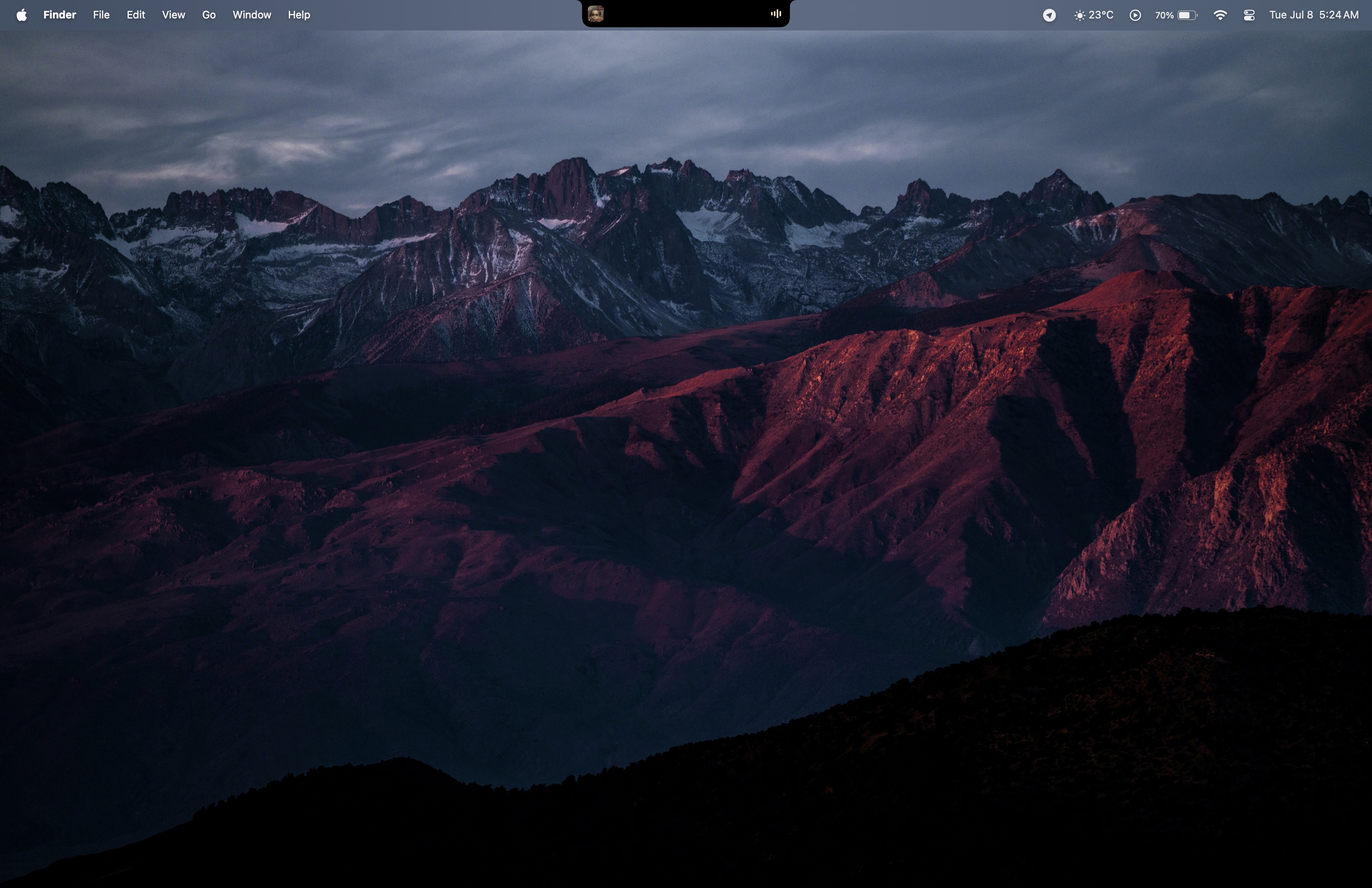Open the 70% battery status menu

1176,16
